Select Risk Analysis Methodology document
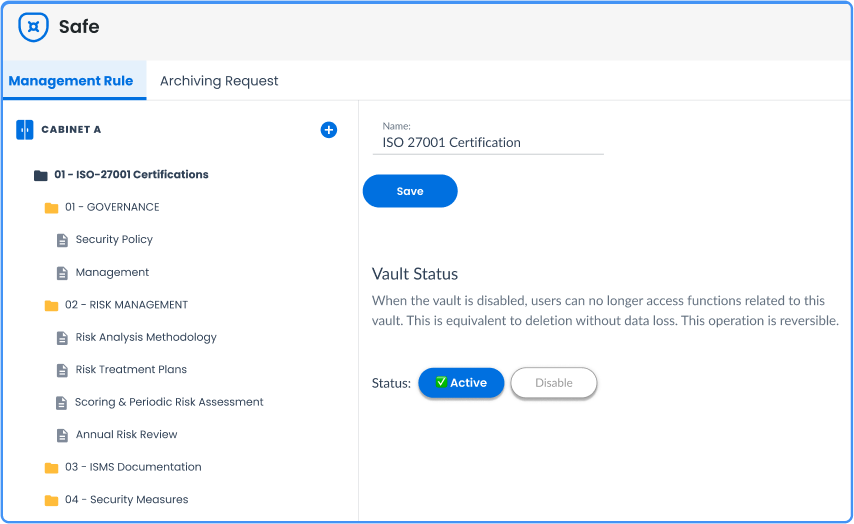The image size is (854, 524). tap(146, 337)
